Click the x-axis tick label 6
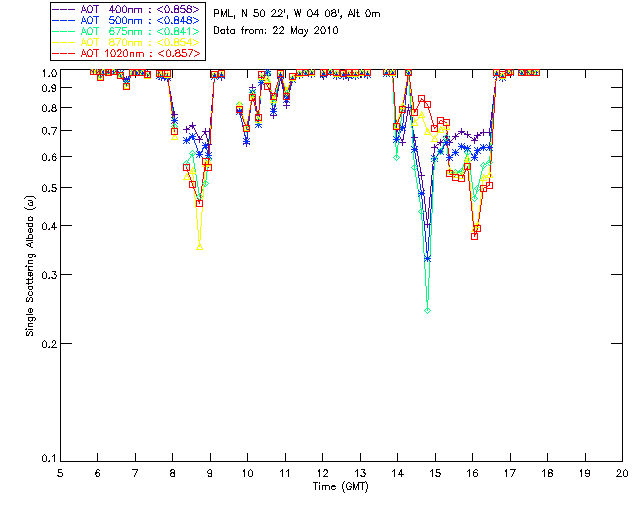 point(98,473)
